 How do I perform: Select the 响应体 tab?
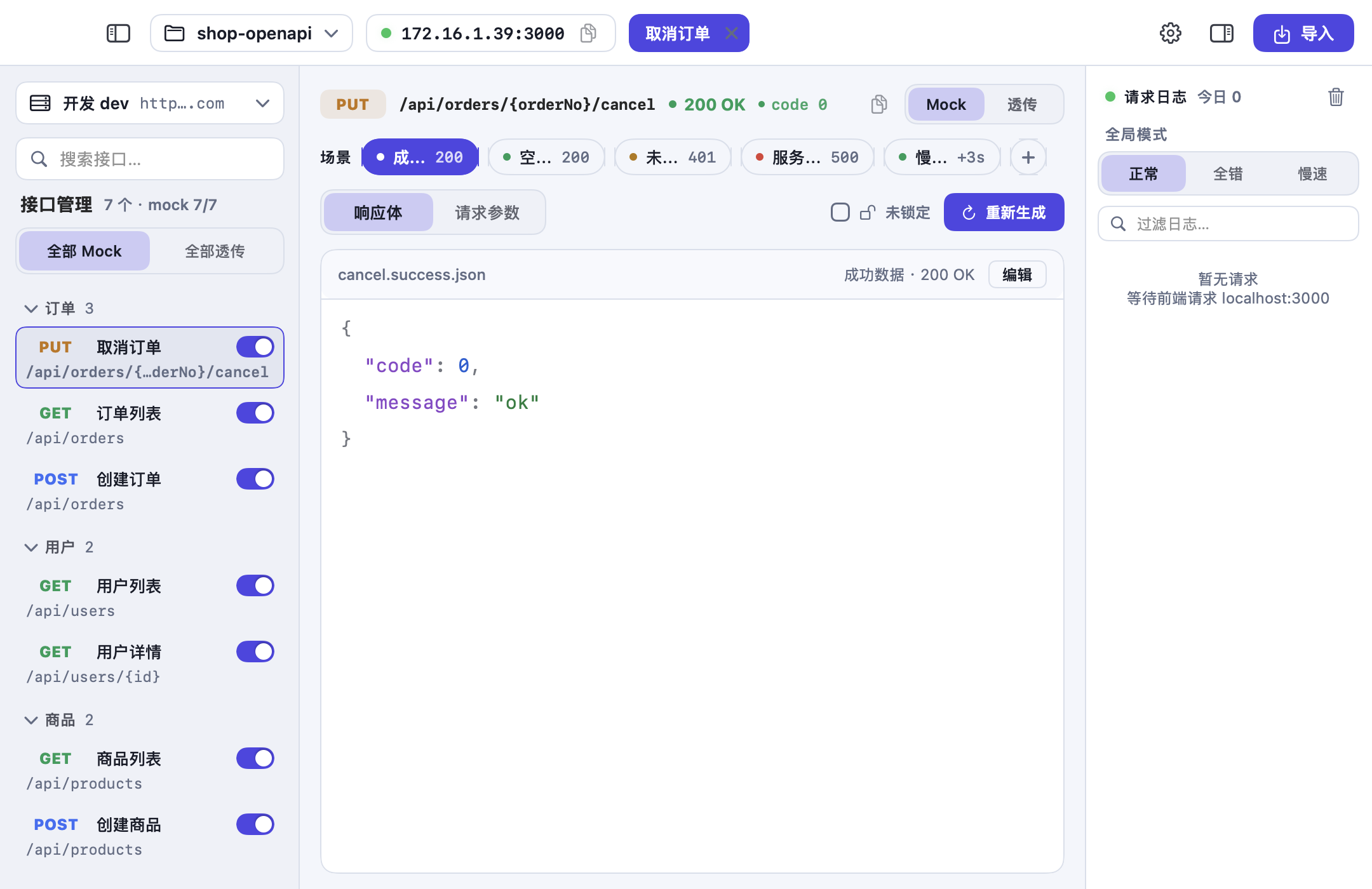(378, 212)
